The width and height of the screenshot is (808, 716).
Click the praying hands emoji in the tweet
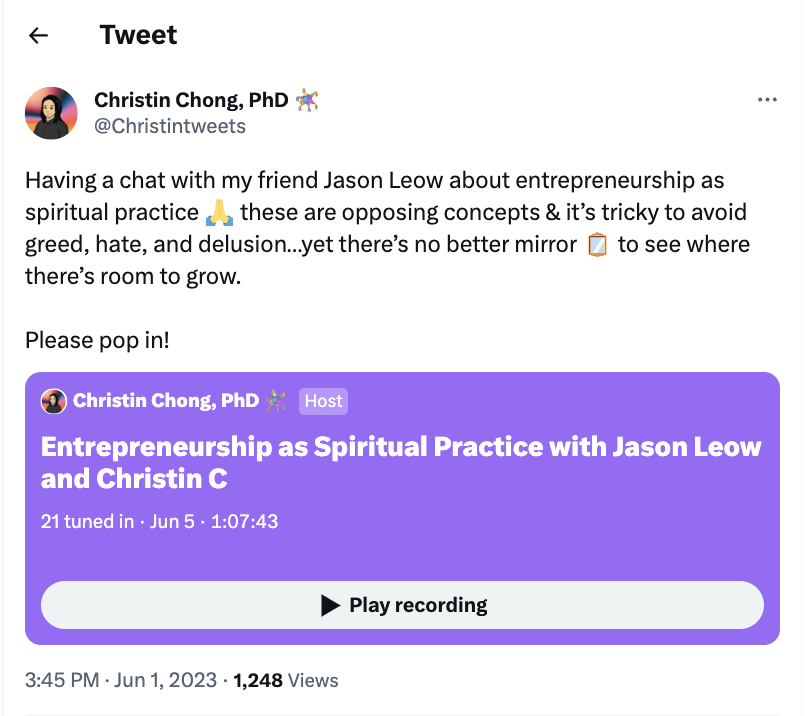point(218,213)
